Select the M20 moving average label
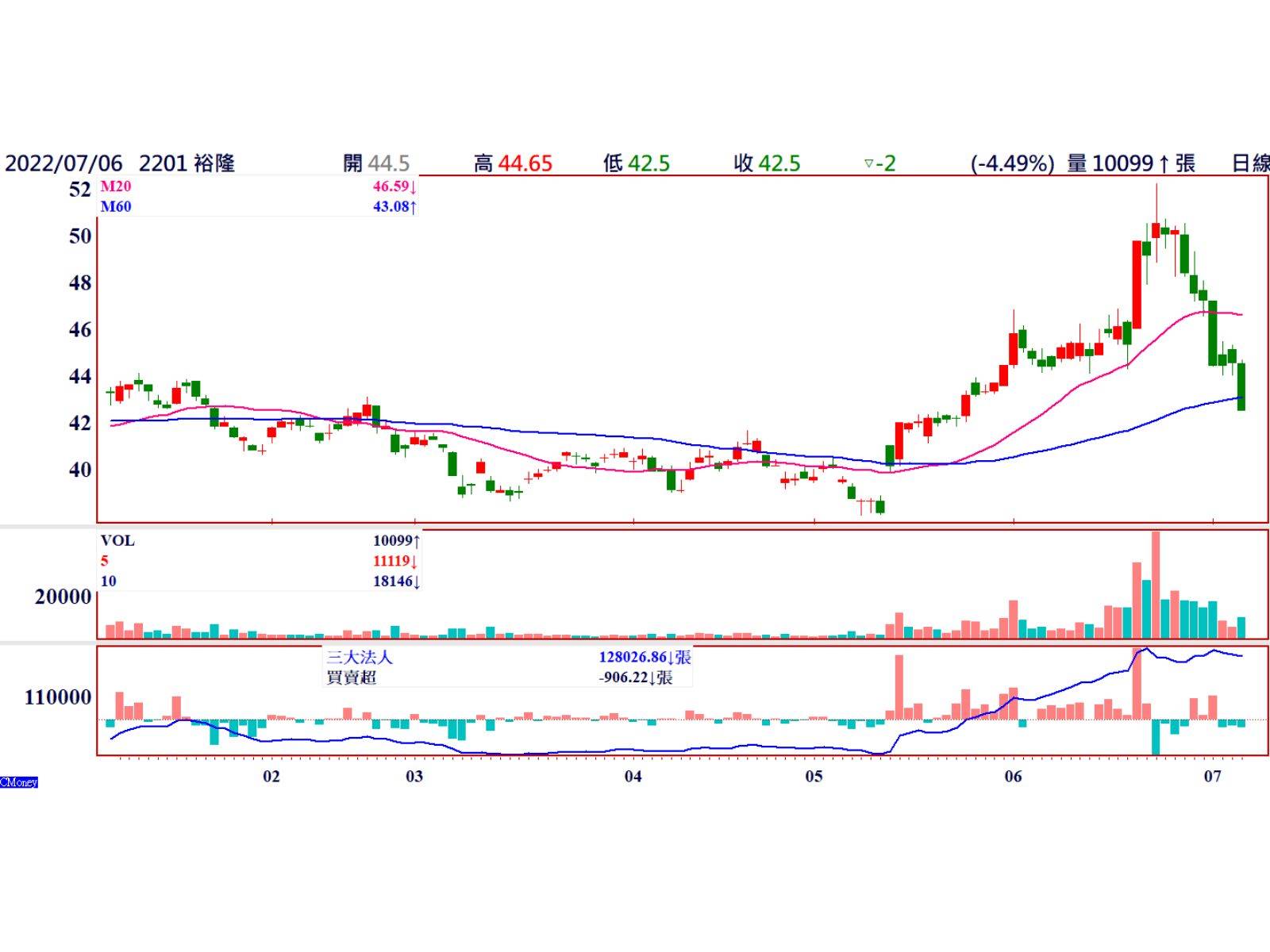Viewport: 1270px width, 952px height. (116, 187)
